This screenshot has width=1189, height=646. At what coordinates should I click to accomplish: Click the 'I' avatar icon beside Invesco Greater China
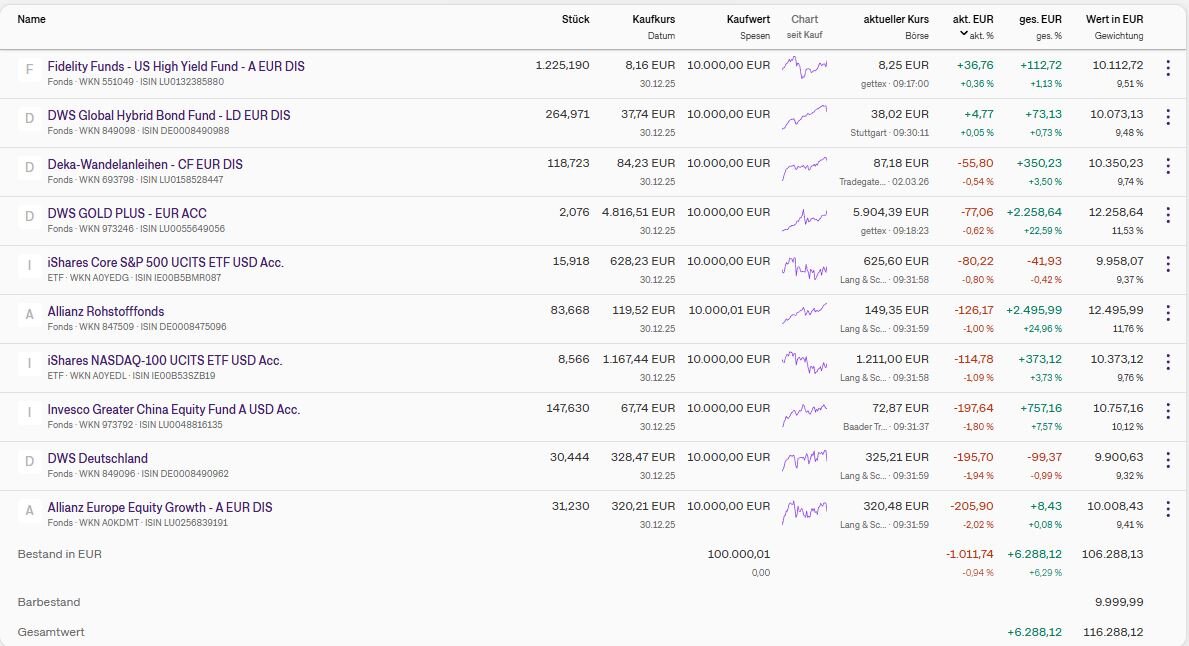[29, 412]
